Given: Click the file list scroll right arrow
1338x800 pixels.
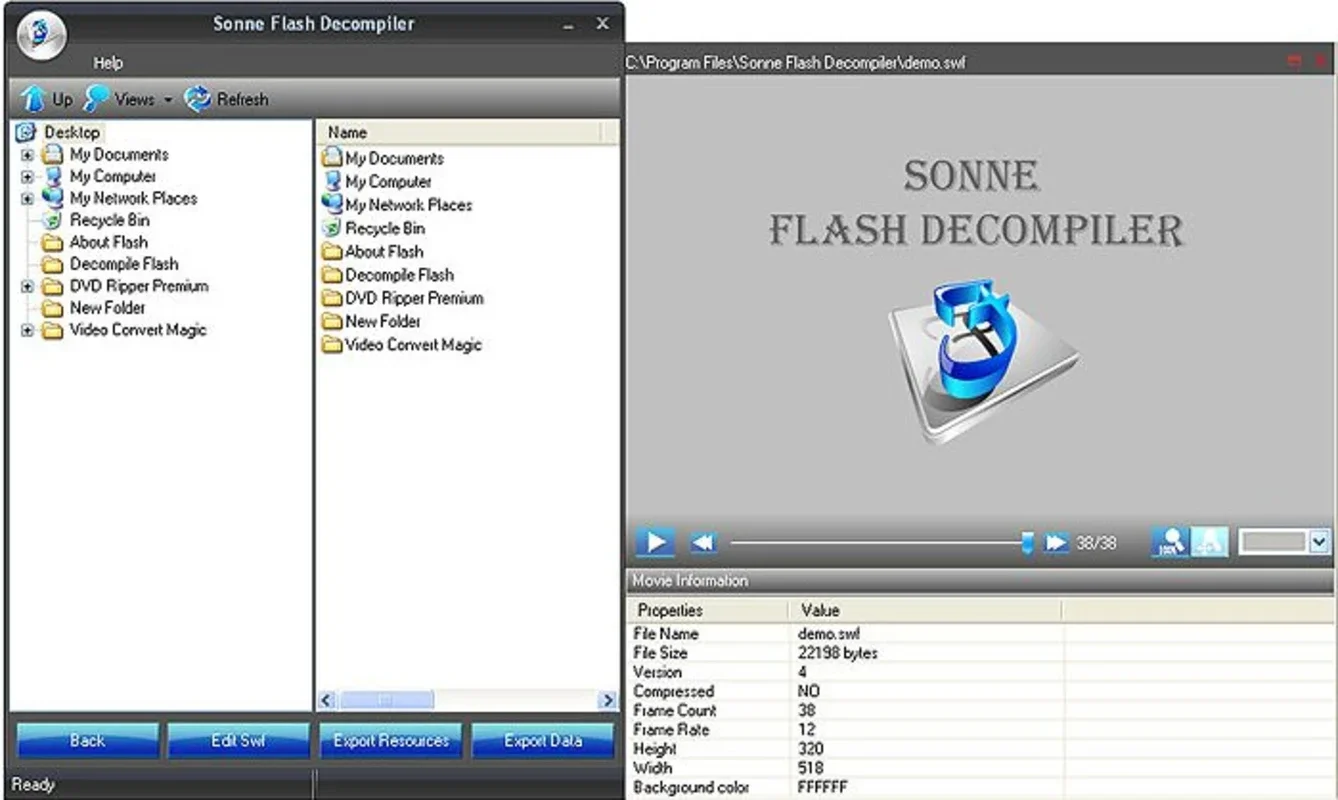Looking at the screenshot, I should (608, 700).
